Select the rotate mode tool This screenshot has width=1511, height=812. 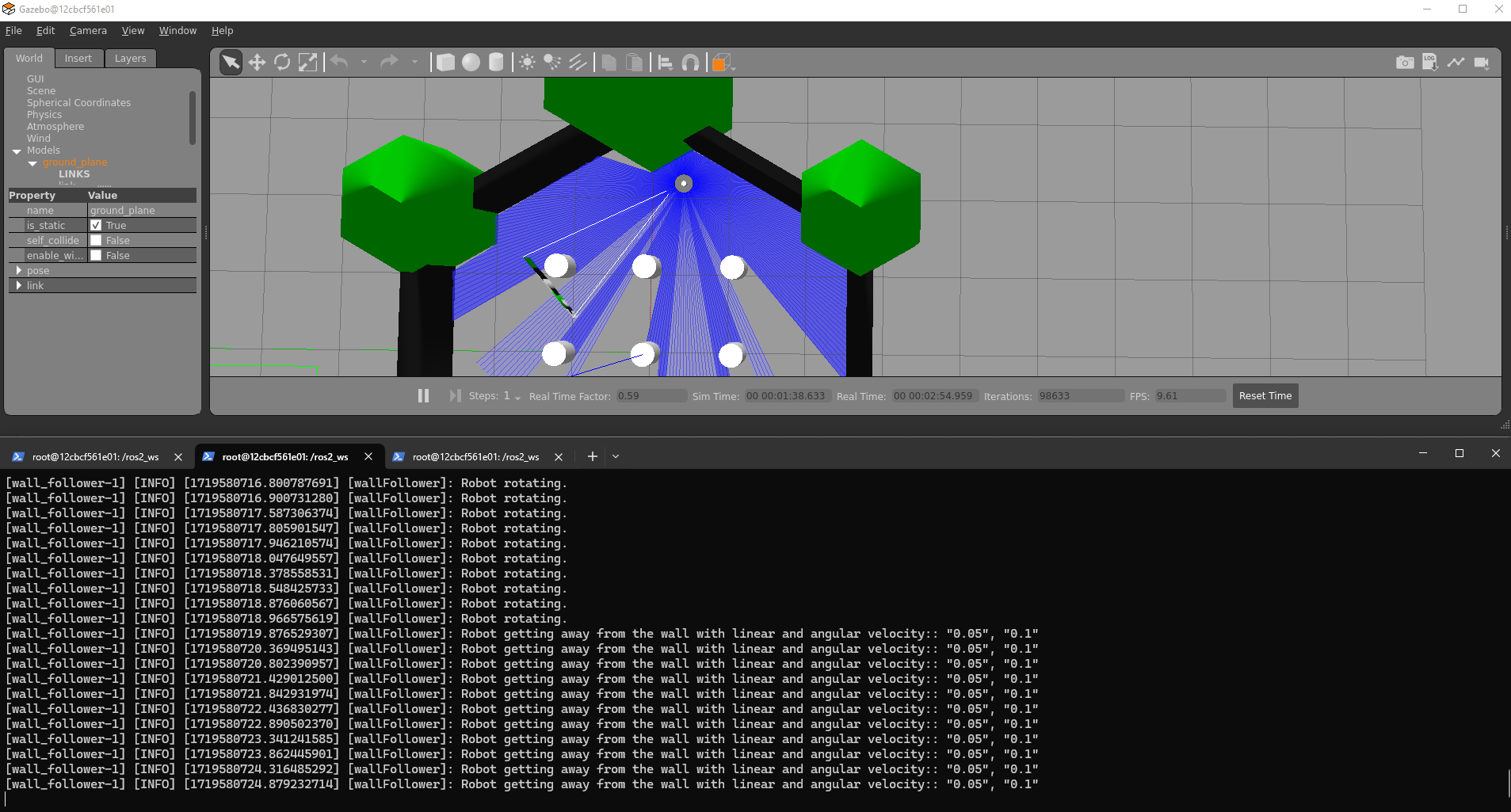[x=282, y=63]
